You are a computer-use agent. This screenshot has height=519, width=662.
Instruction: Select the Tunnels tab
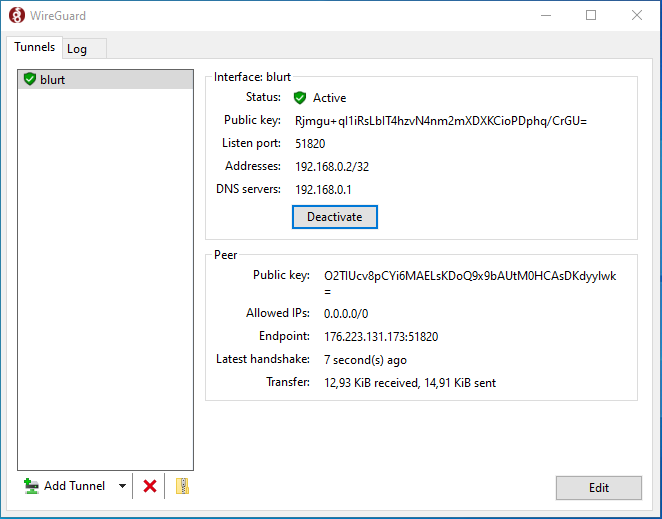pos(34,47)
